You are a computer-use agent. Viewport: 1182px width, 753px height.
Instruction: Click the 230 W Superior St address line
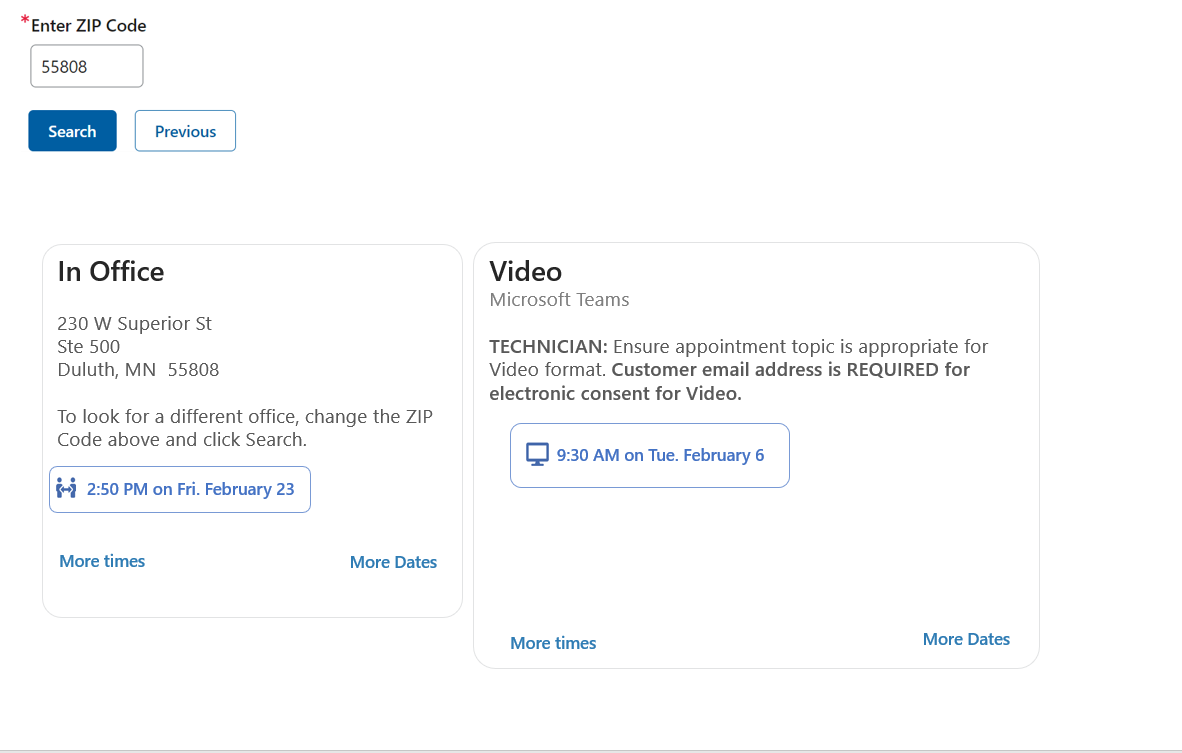[x=135, y=324]
